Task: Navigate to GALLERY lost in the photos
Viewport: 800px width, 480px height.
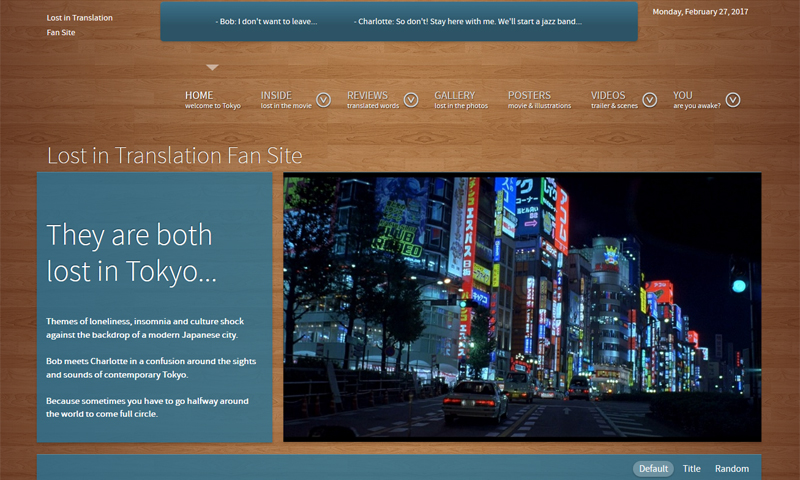Action: pyautogui.click(x=460, y=100)
